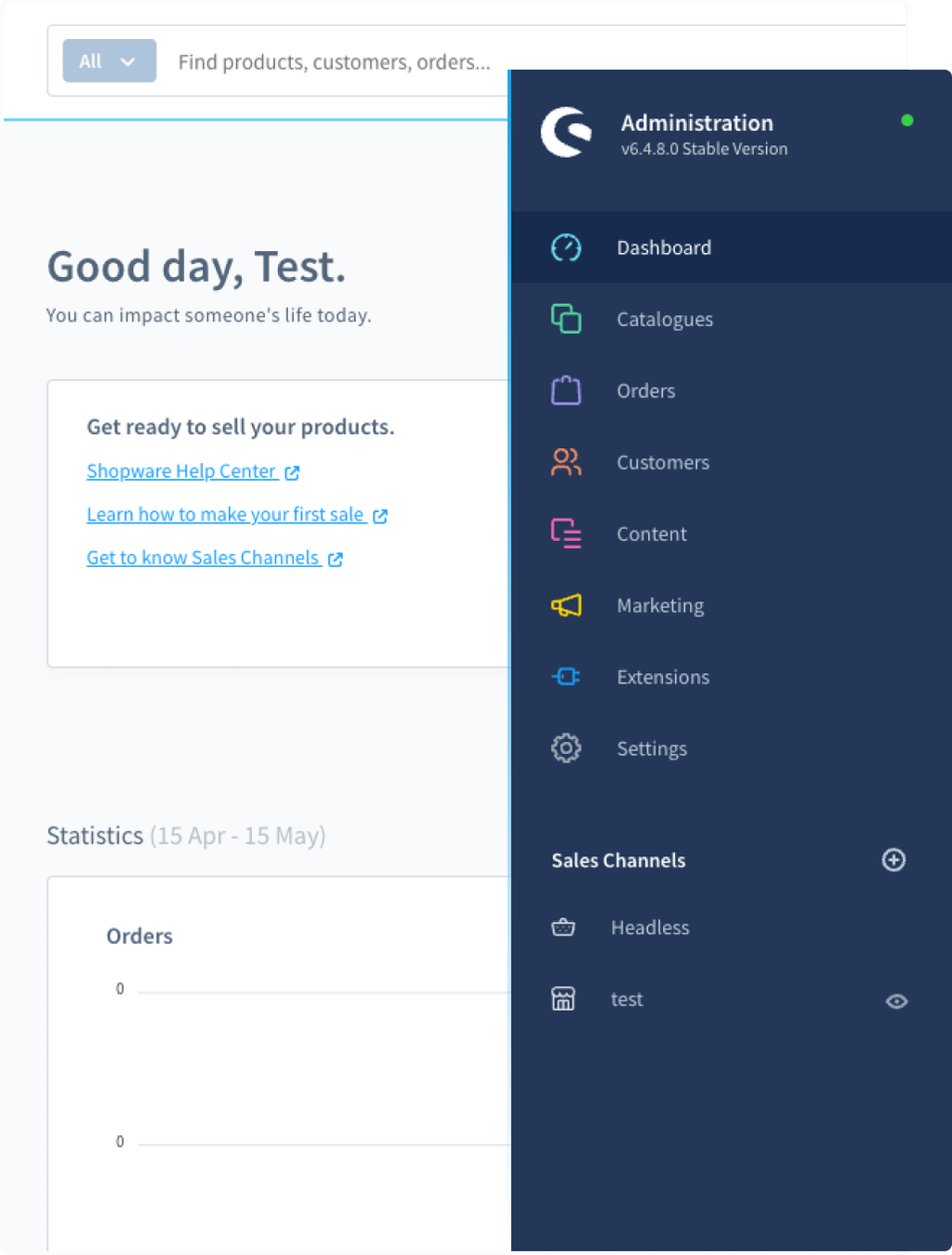Click the Dashboard speedometer icon
This screenshot has width=952, height=1255.
566,248
